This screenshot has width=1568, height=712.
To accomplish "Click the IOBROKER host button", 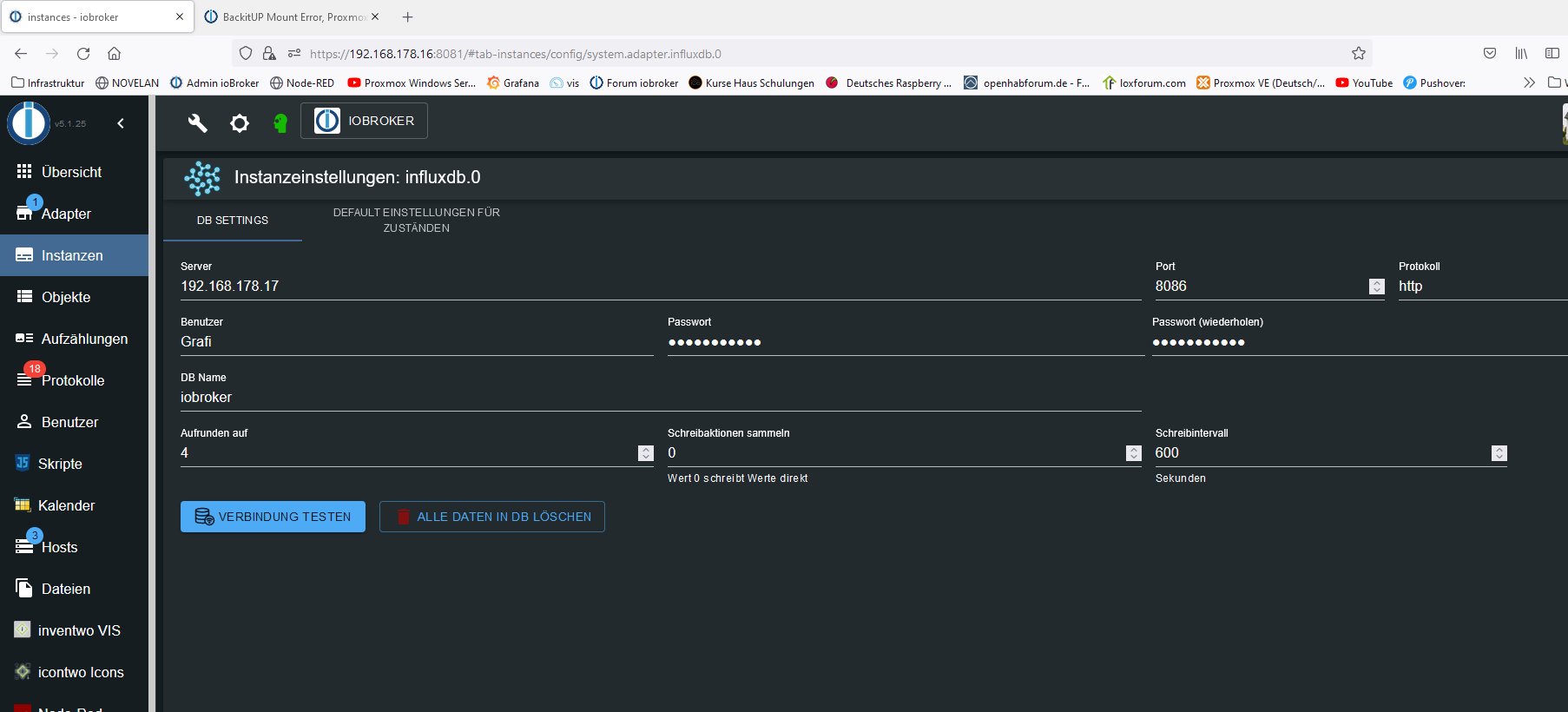I will point(364,121).
